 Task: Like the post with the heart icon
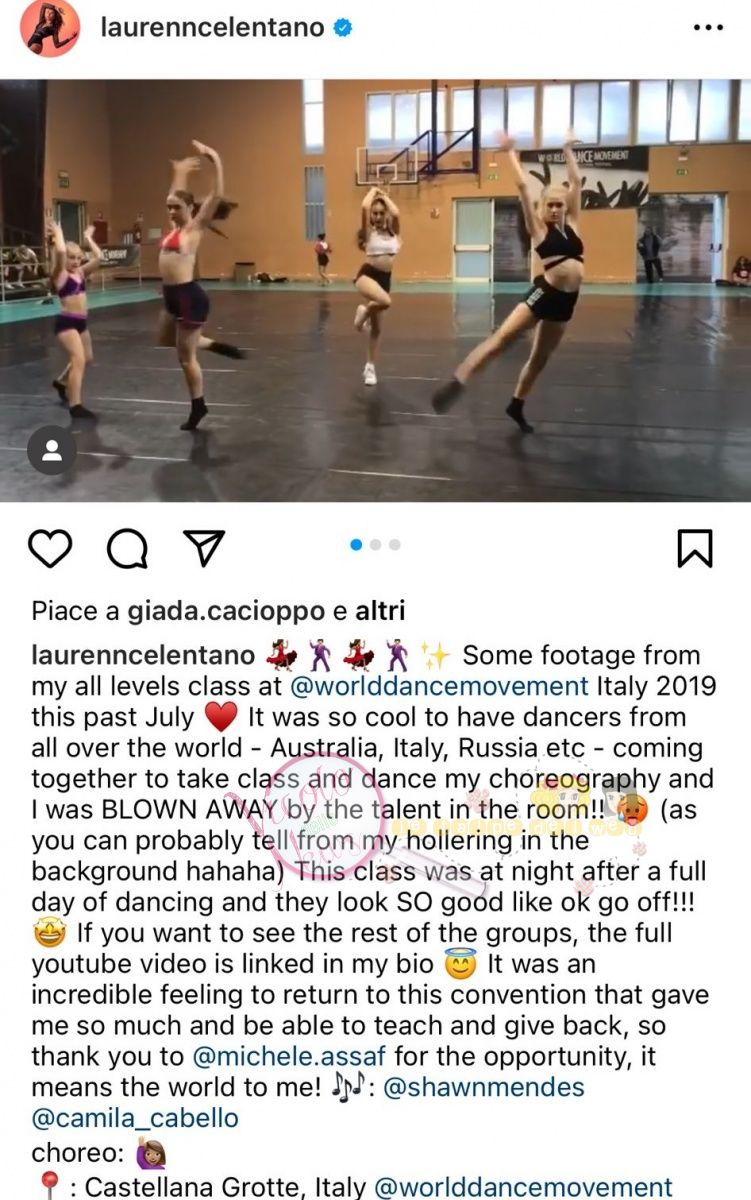point(49,548)
